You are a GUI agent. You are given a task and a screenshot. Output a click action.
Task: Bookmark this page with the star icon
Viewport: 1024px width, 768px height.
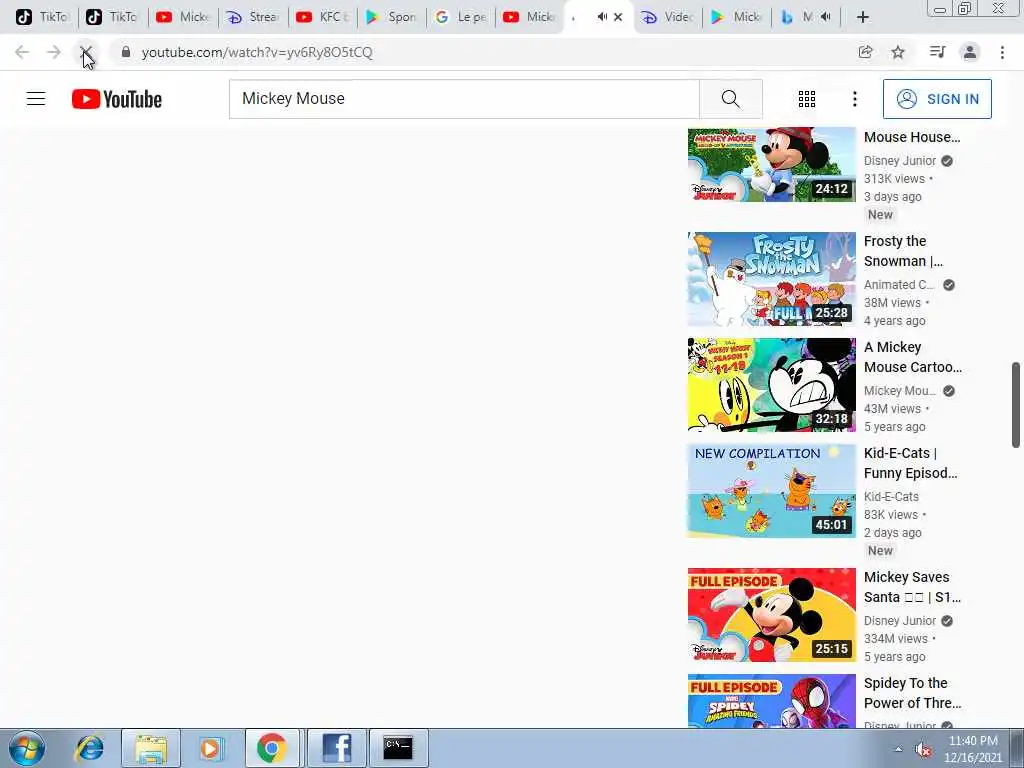[898, 52]
